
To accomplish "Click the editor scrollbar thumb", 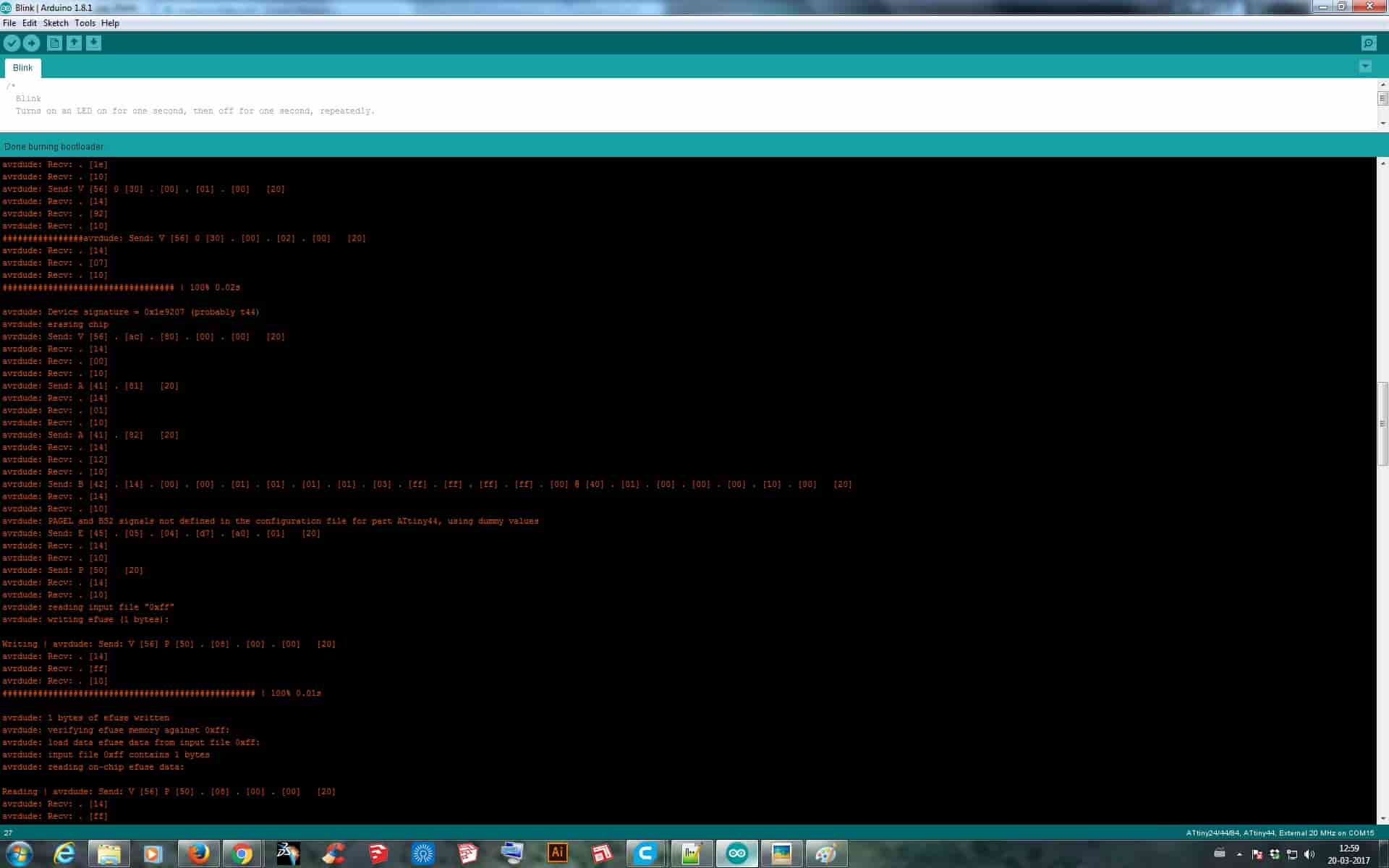I will [x=1382, y=98].
